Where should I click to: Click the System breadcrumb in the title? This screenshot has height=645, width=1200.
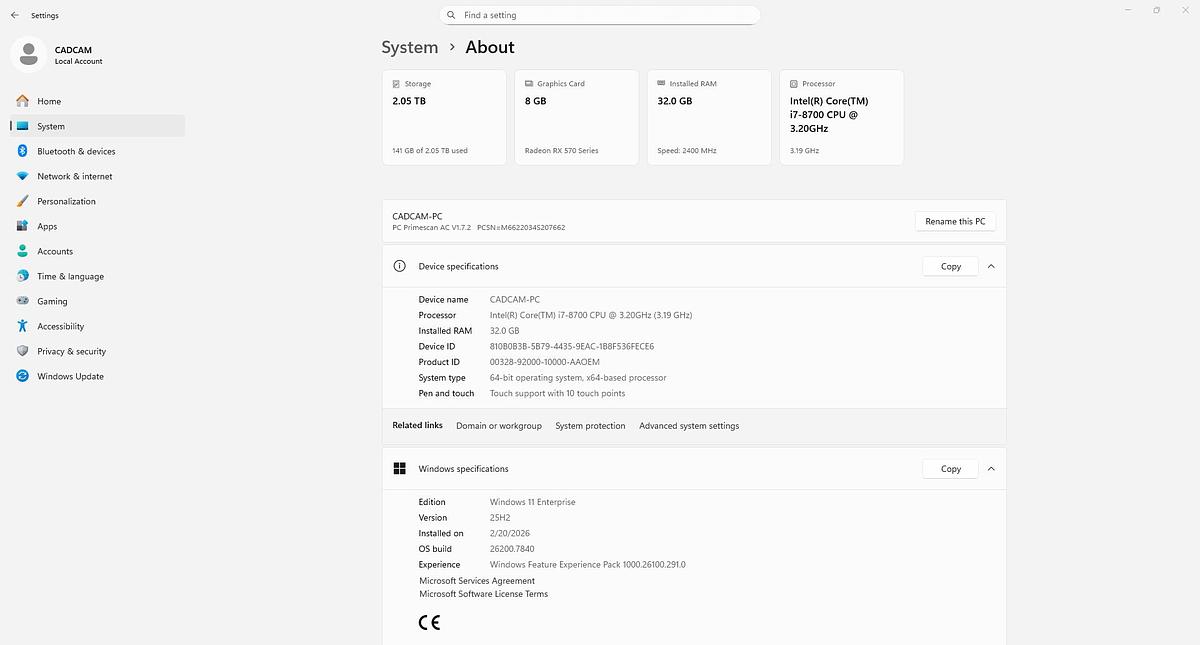coord(410,47)
